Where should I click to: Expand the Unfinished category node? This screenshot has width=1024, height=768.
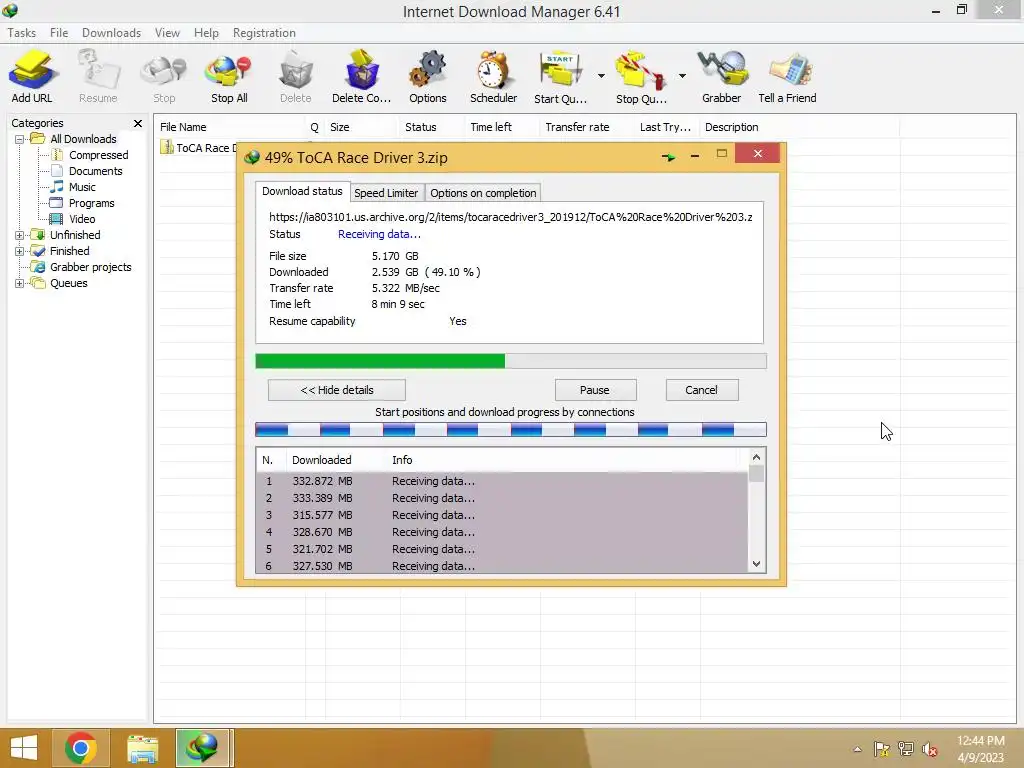point(19,235)
